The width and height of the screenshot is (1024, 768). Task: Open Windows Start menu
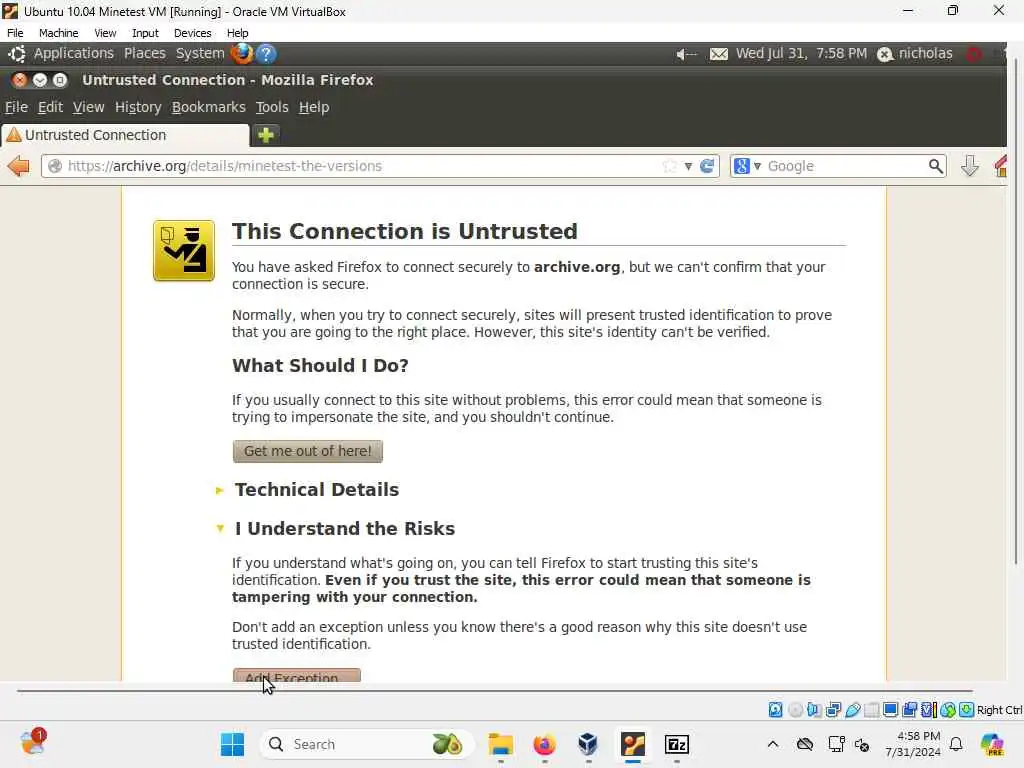(232, 744)
